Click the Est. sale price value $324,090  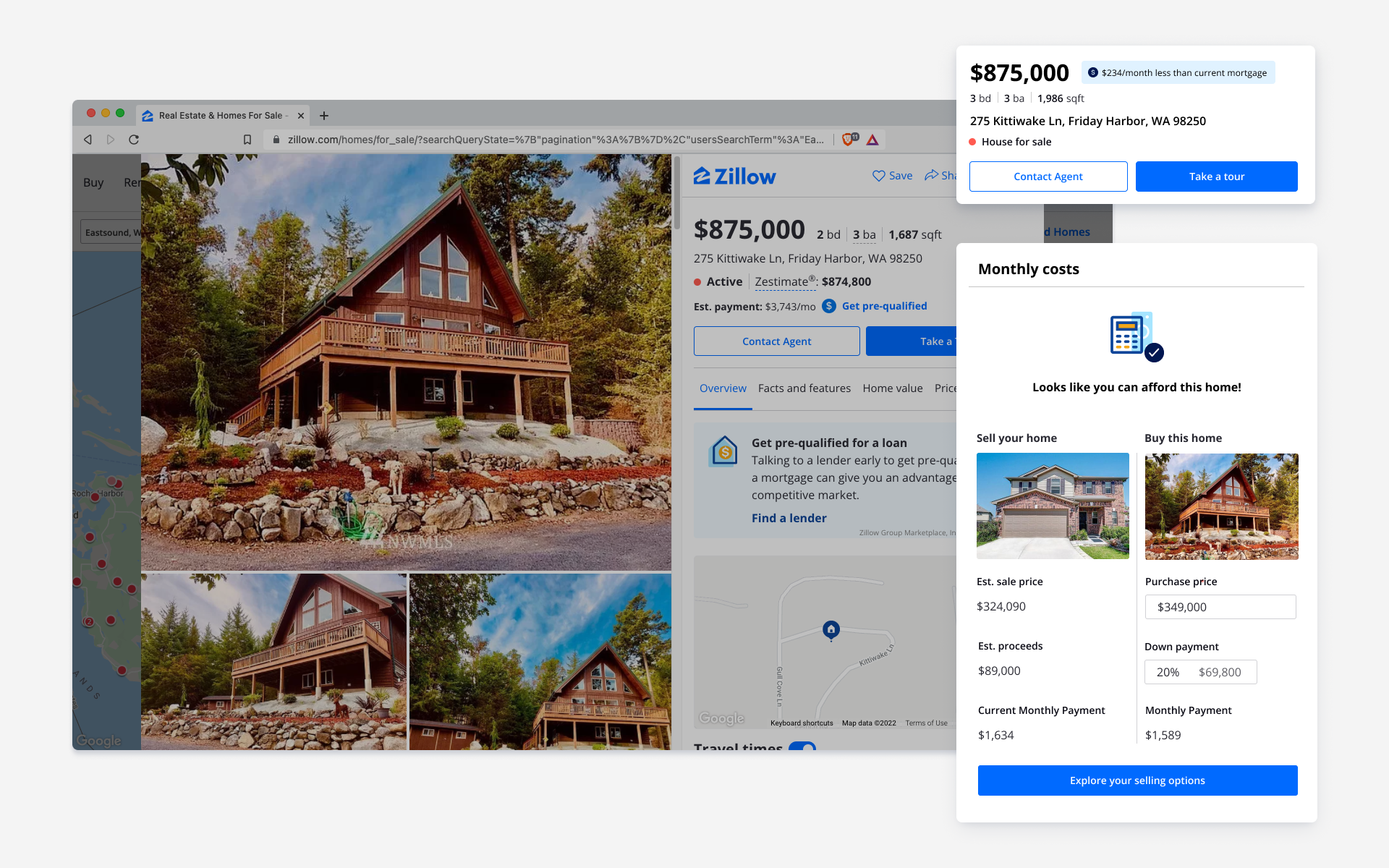[x=1001, y=606]
